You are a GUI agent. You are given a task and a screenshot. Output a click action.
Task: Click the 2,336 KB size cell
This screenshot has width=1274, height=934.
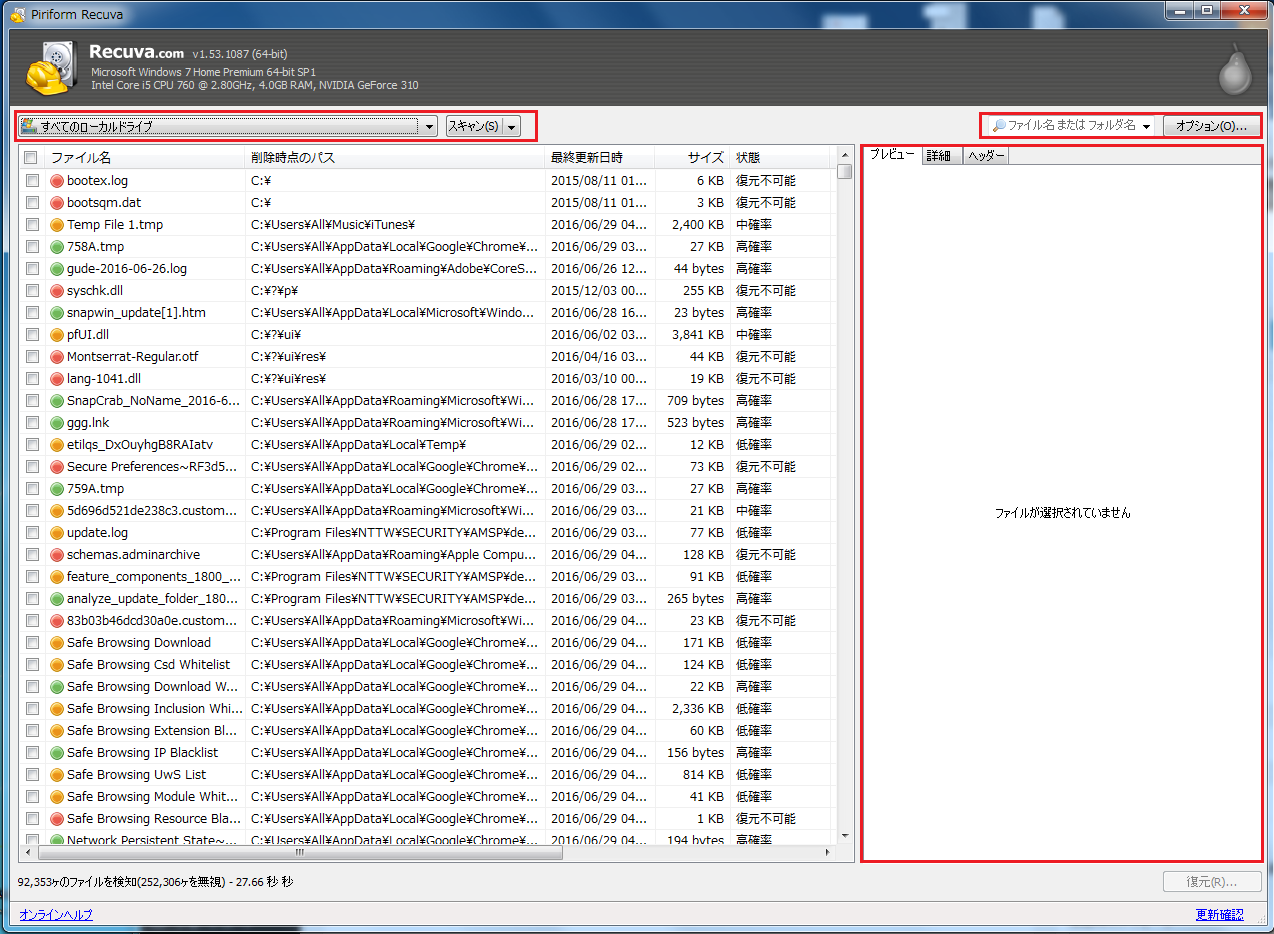pos(698,709)
